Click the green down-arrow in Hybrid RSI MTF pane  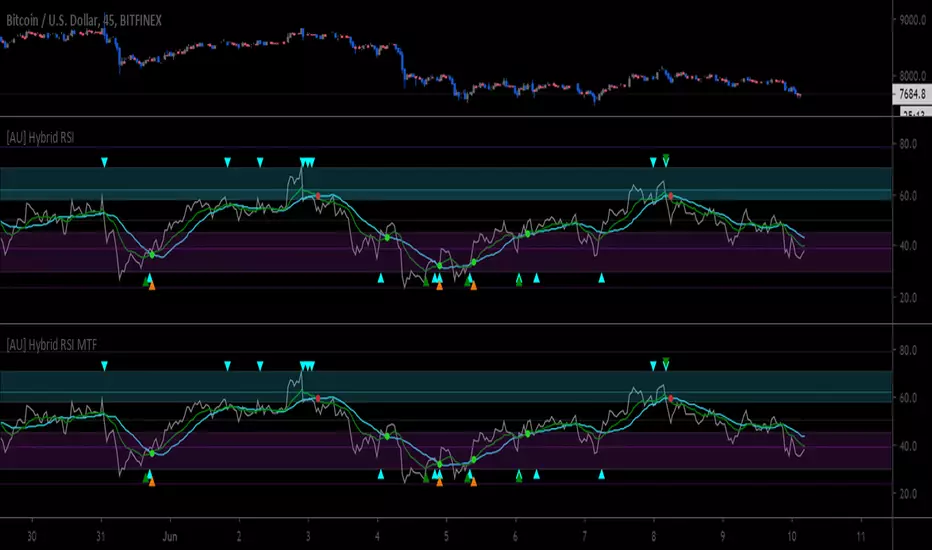(x=666, y=362)
